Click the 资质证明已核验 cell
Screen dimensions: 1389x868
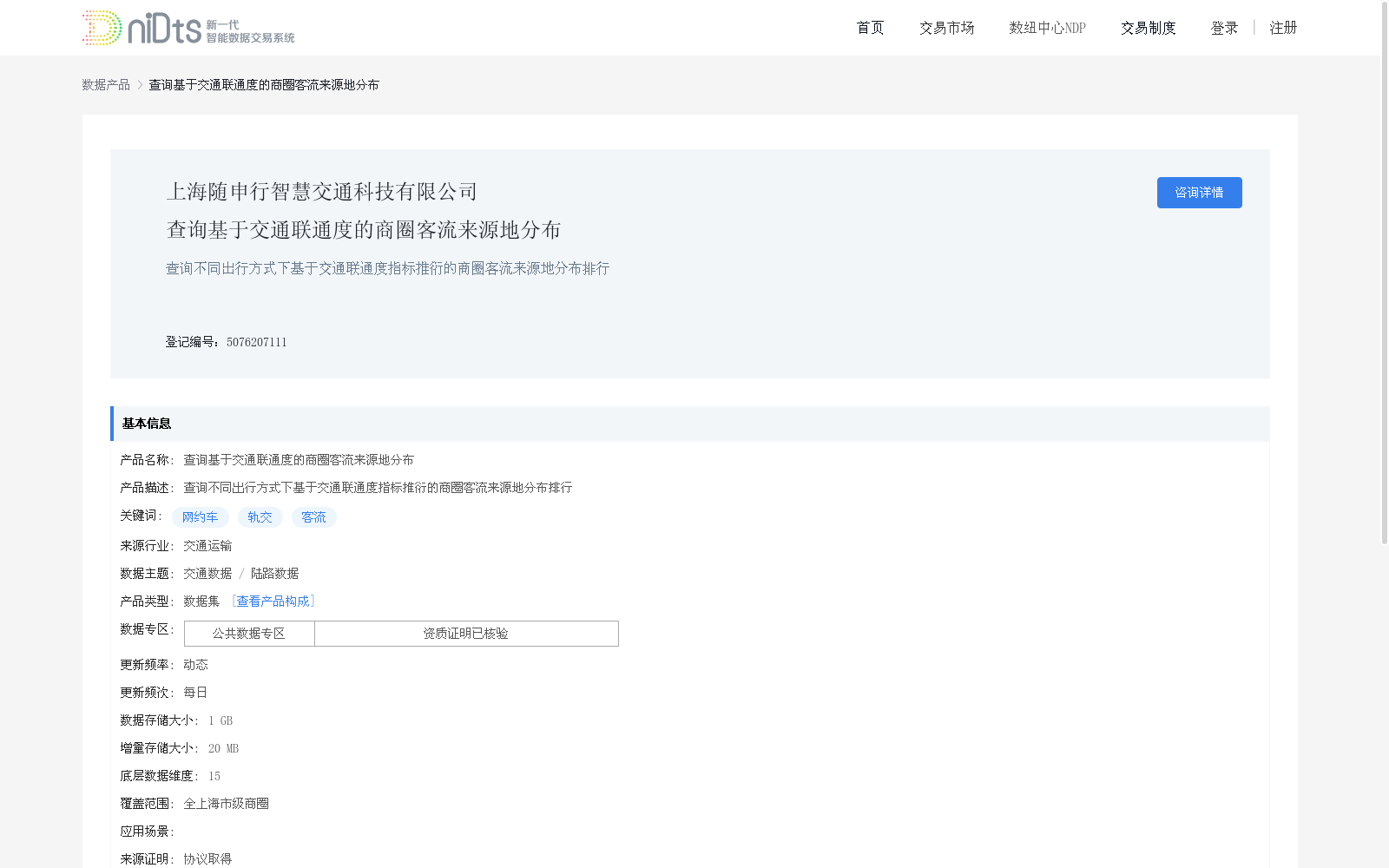[x=466, y=634]
